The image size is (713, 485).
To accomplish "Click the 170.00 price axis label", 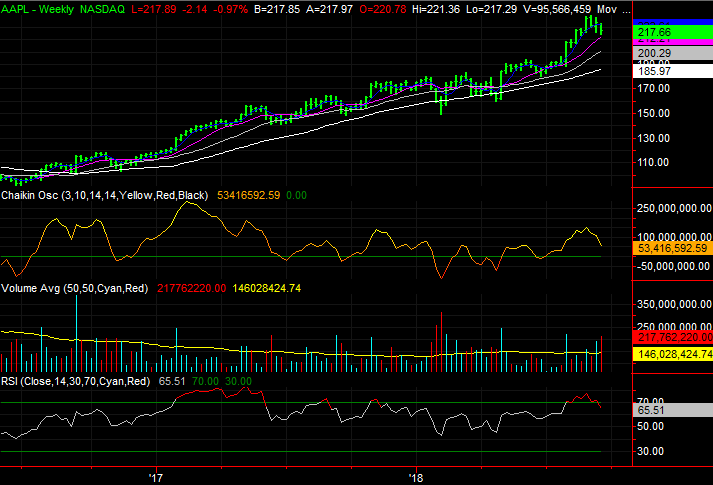I will [x=654, y=88].
